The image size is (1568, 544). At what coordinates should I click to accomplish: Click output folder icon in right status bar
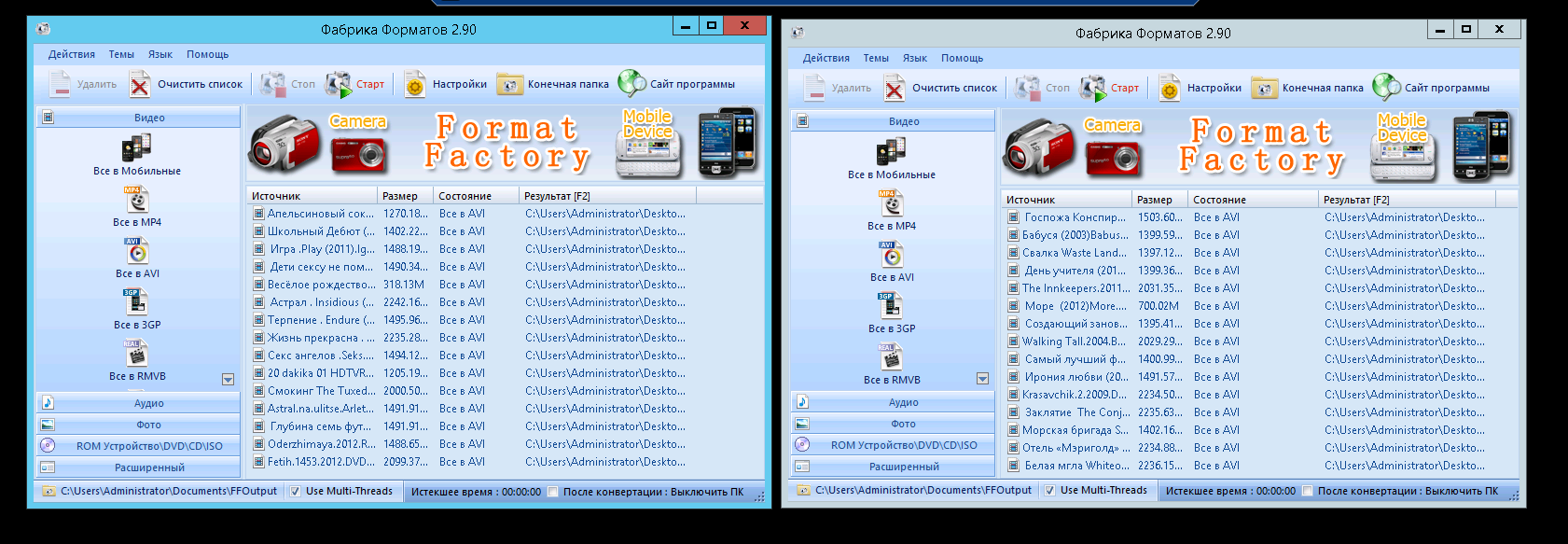coord(803,490)
